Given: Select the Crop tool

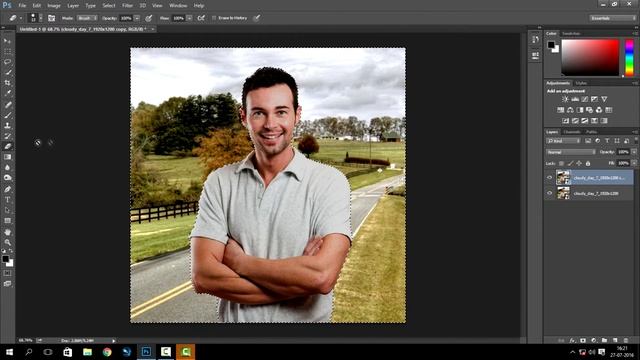Looking at the screenshot, I should (7, 83).
